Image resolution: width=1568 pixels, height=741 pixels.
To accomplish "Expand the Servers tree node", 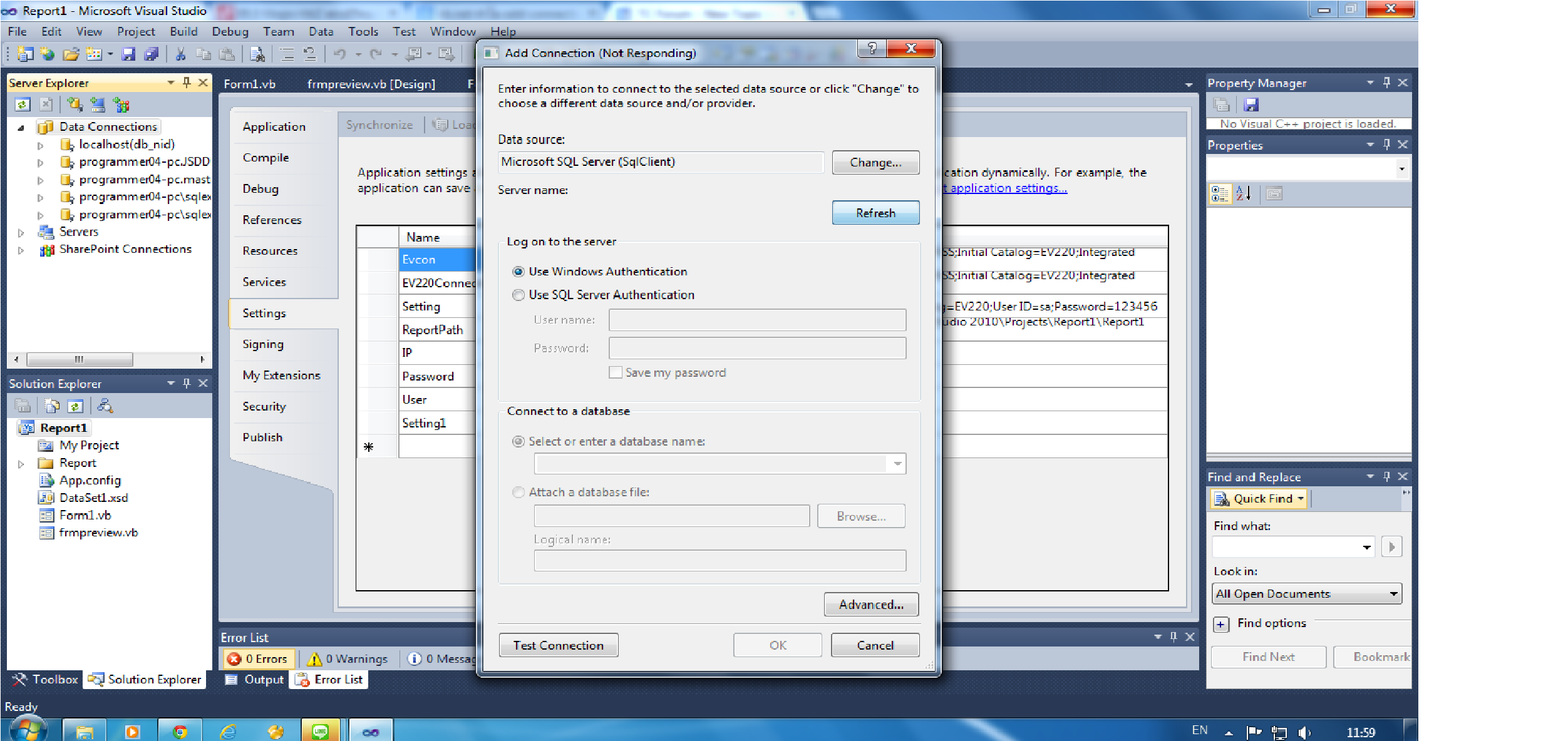I will point(21,233).
